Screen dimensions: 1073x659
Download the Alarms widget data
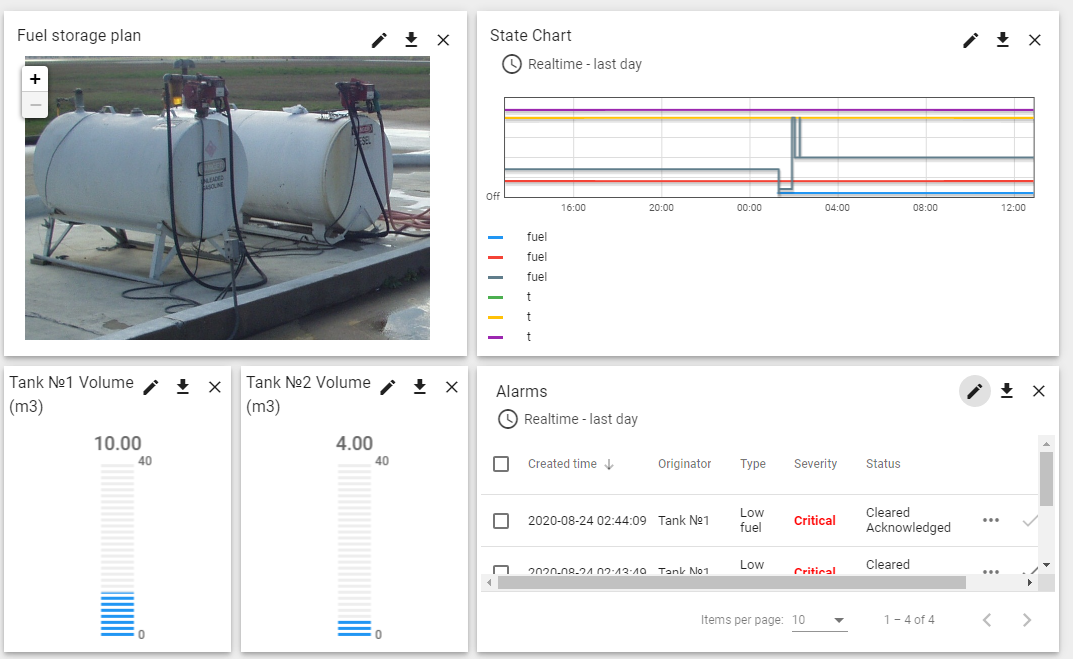[x=1007, y=391]
